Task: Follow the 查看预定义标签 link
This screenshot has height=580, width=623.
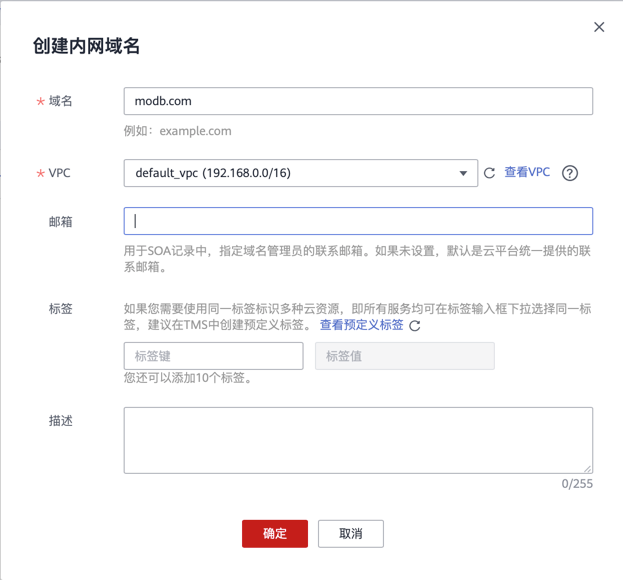Action: tap(362, 325)
